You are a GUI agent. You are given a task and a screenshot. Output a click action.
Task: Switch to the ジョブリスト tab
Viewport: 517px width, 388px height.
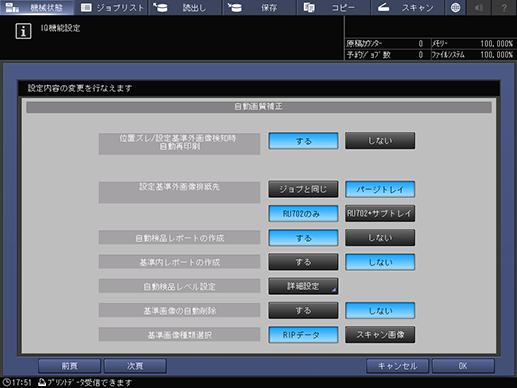(x=111, y=7)
